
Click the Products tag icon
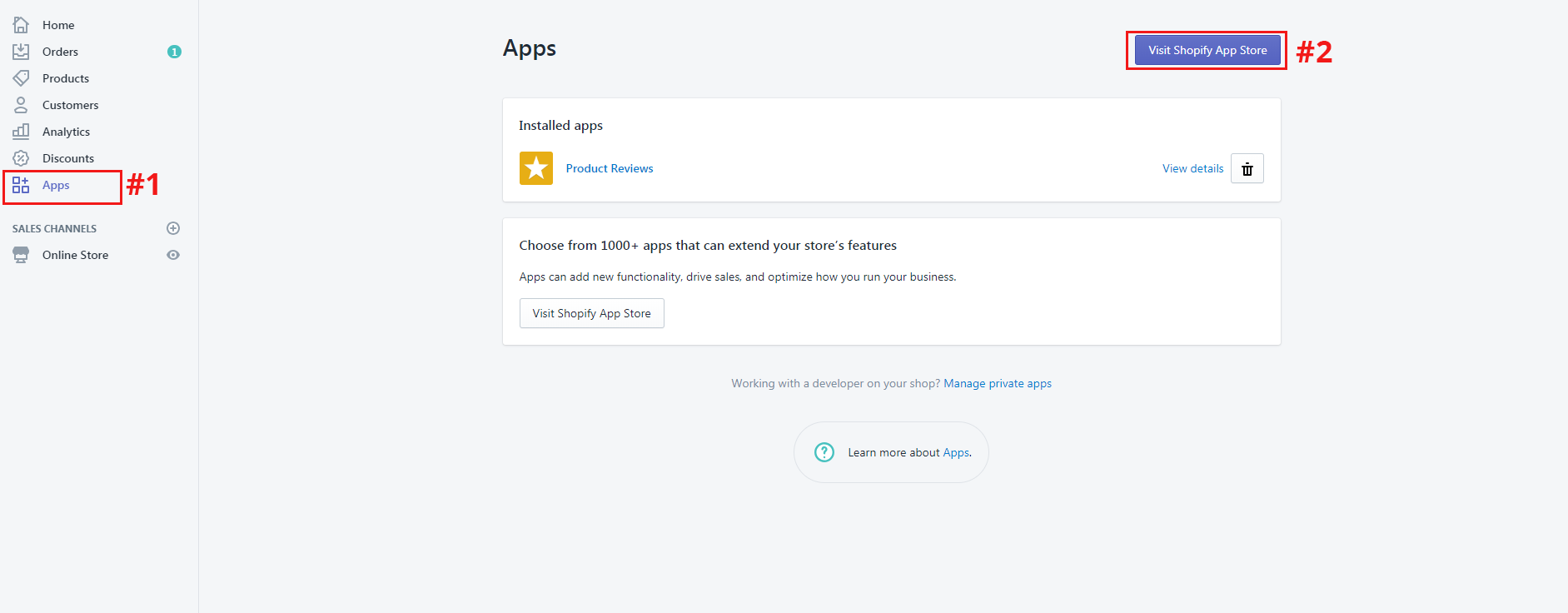(21, 78)
